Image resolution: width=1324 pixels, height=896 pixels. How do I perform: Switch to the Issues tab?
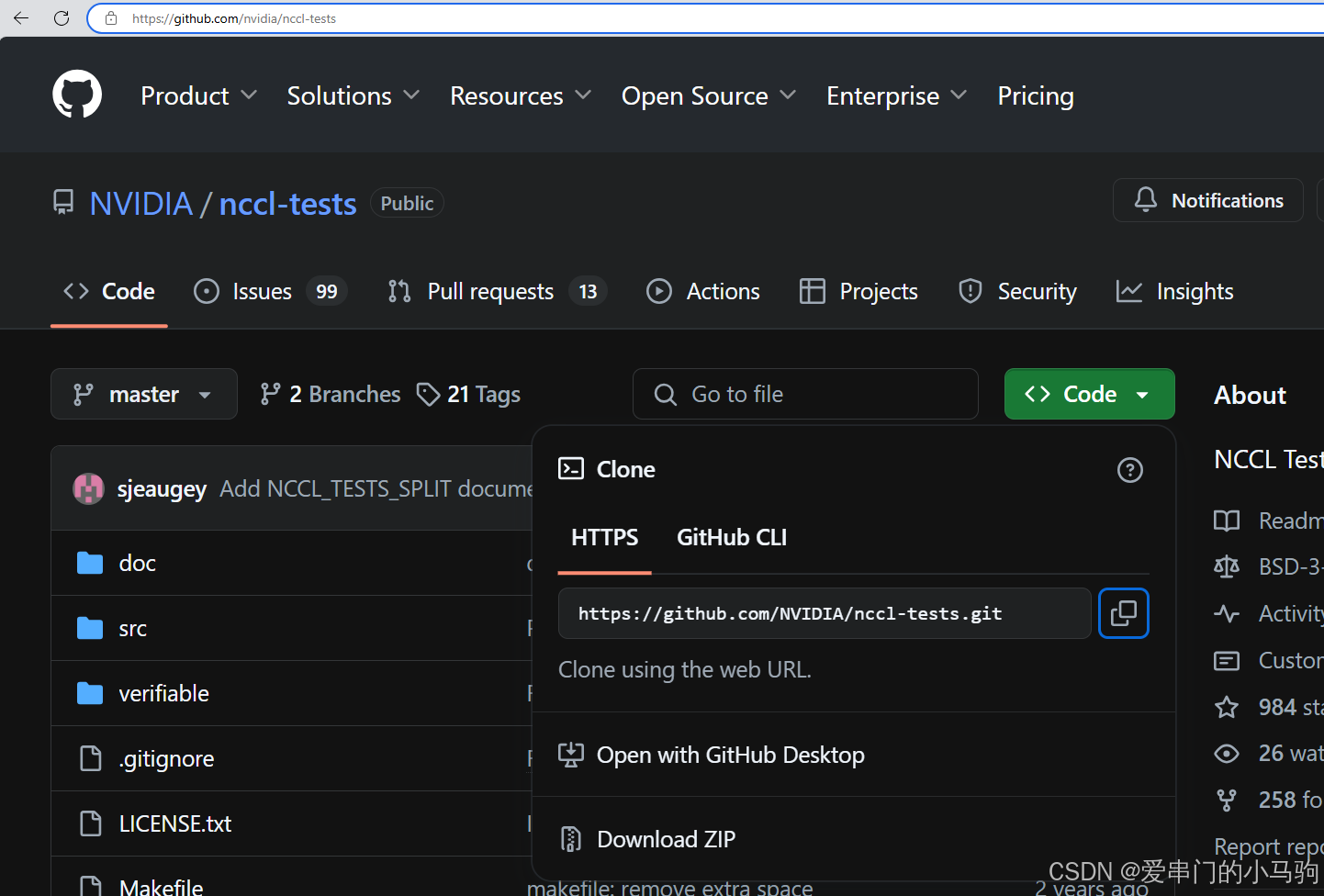tap(271, 291)
